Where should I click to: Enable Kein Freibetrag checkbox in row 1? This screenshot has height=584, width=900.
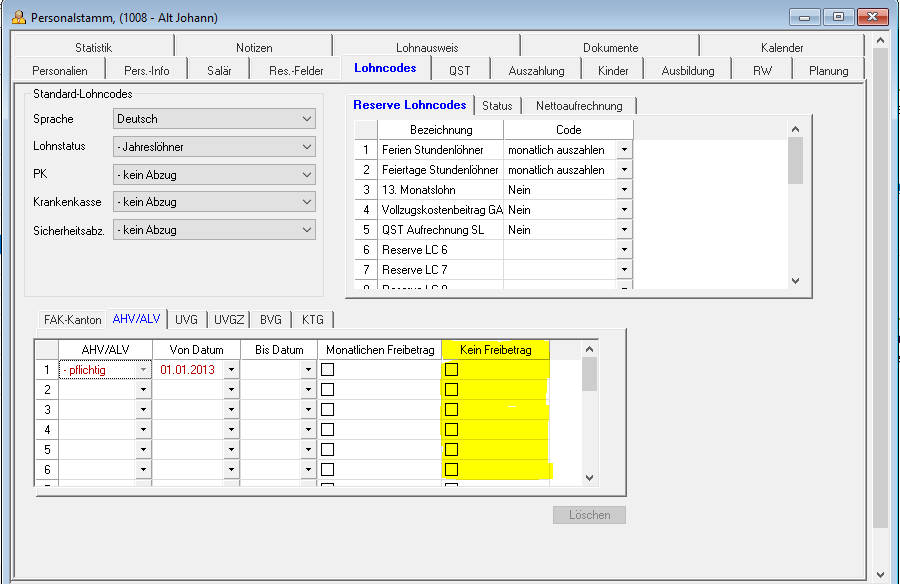452,370
